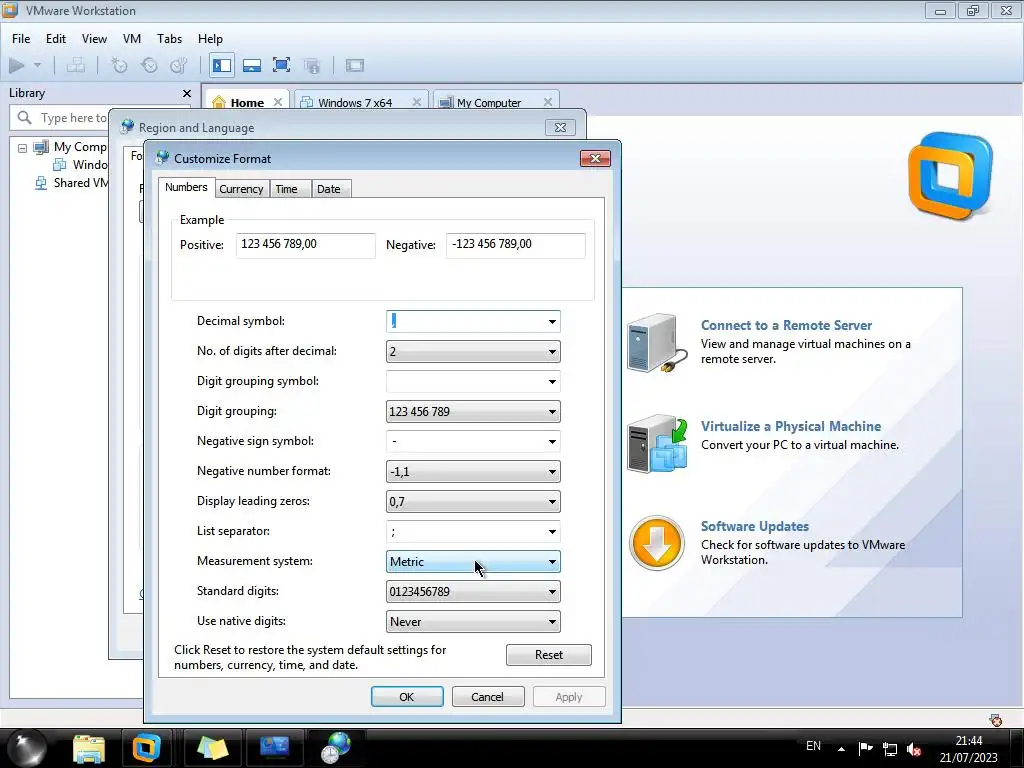Click the Positive example value field

(306, 245)
